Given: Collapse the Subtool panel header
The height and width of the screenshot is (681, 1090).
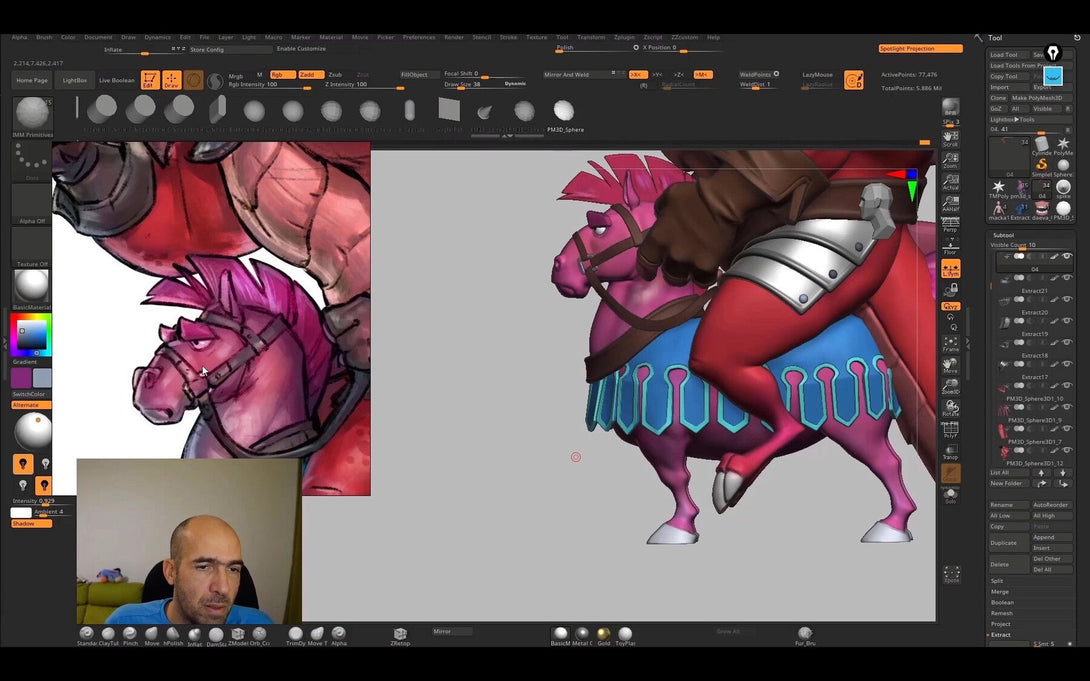Looking at the screenshot, I should coord(1003,235).
